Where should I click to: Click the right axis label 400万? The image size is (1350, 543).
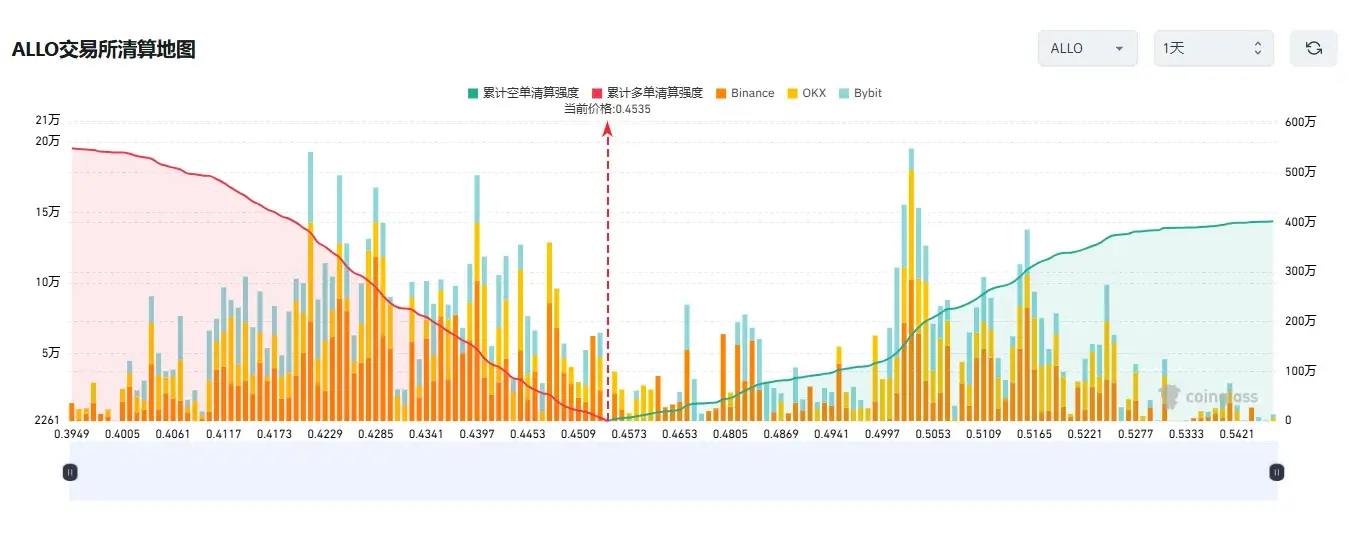point(1300,222)
